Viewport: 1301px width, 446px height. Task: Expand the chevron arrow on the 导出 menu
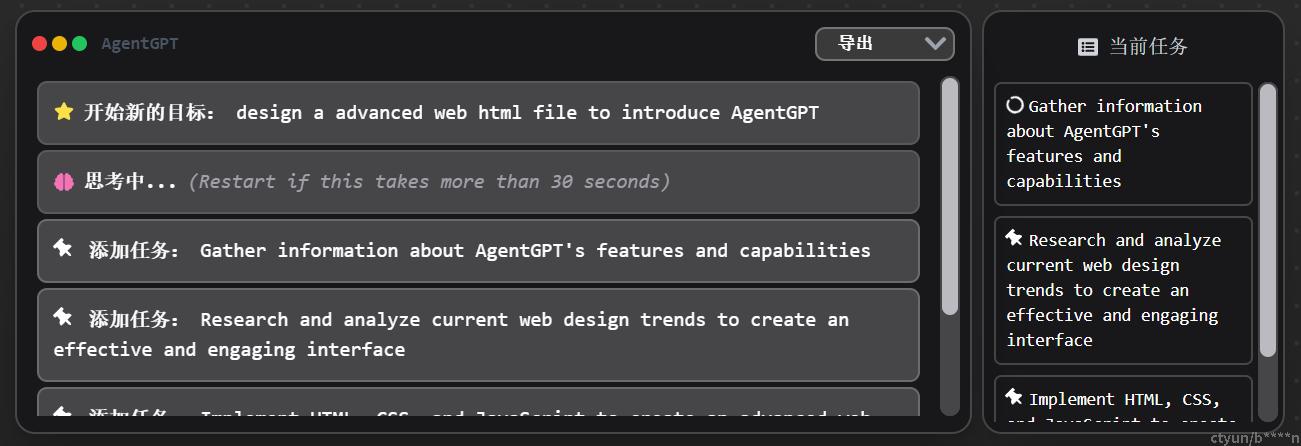[x=936, y=43]
